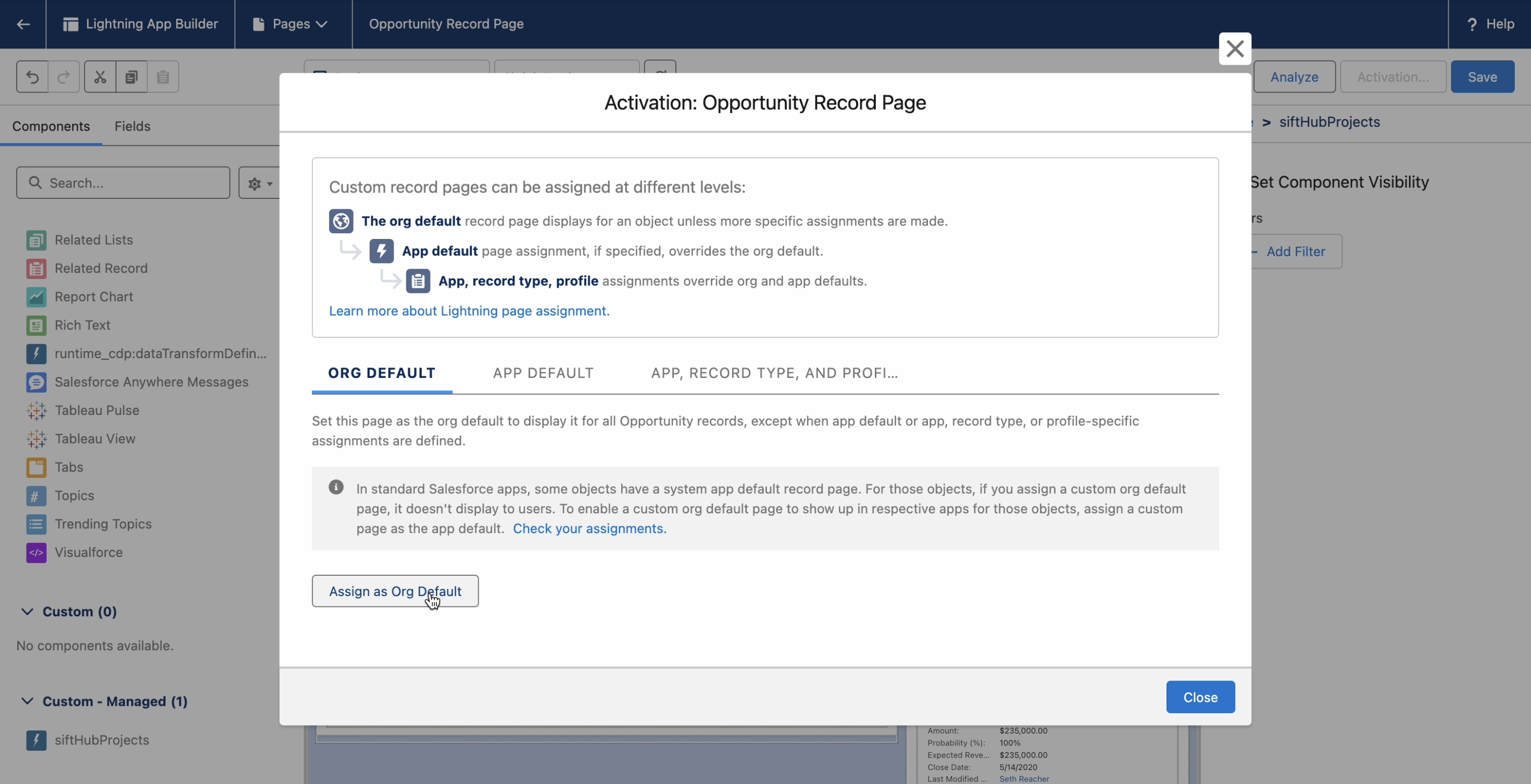Collapse the Custom - Managed section

27,701
